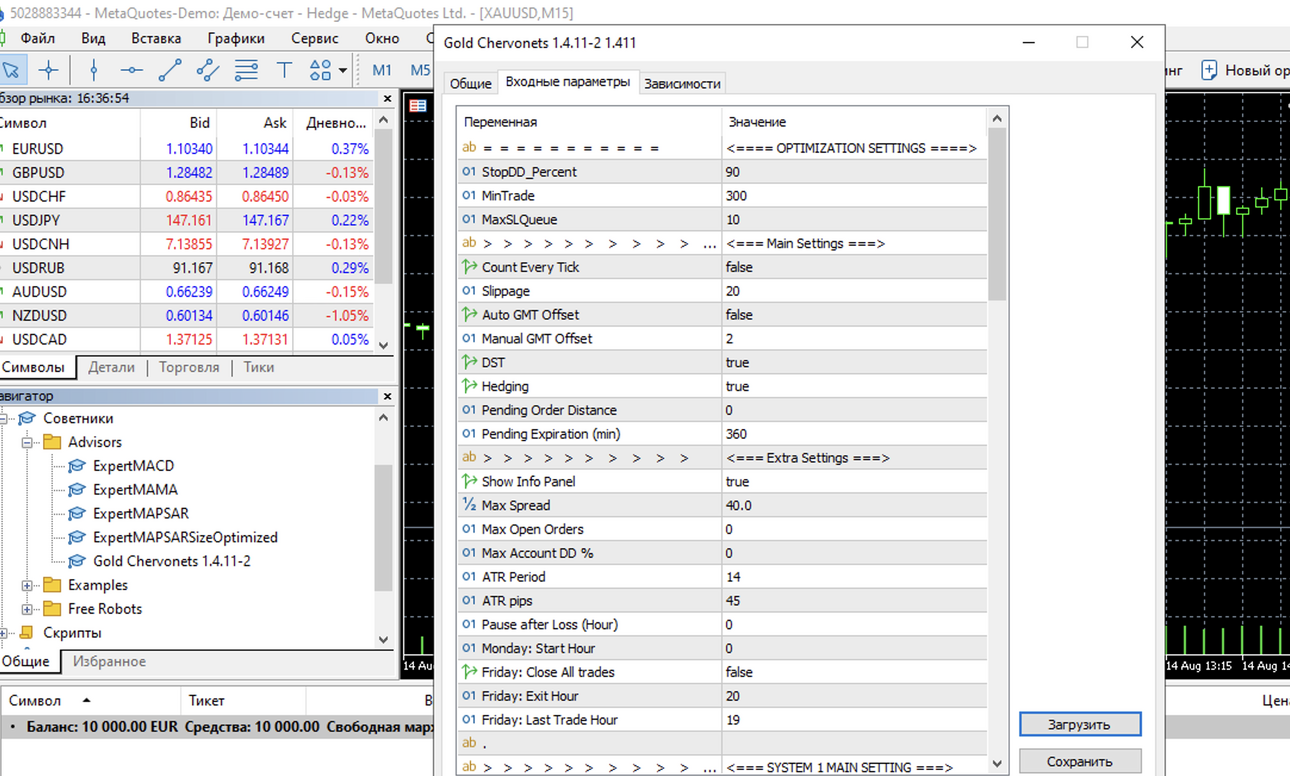Select the vertical line drawing tool
The image size is (1290, 776).
(94, 70)
